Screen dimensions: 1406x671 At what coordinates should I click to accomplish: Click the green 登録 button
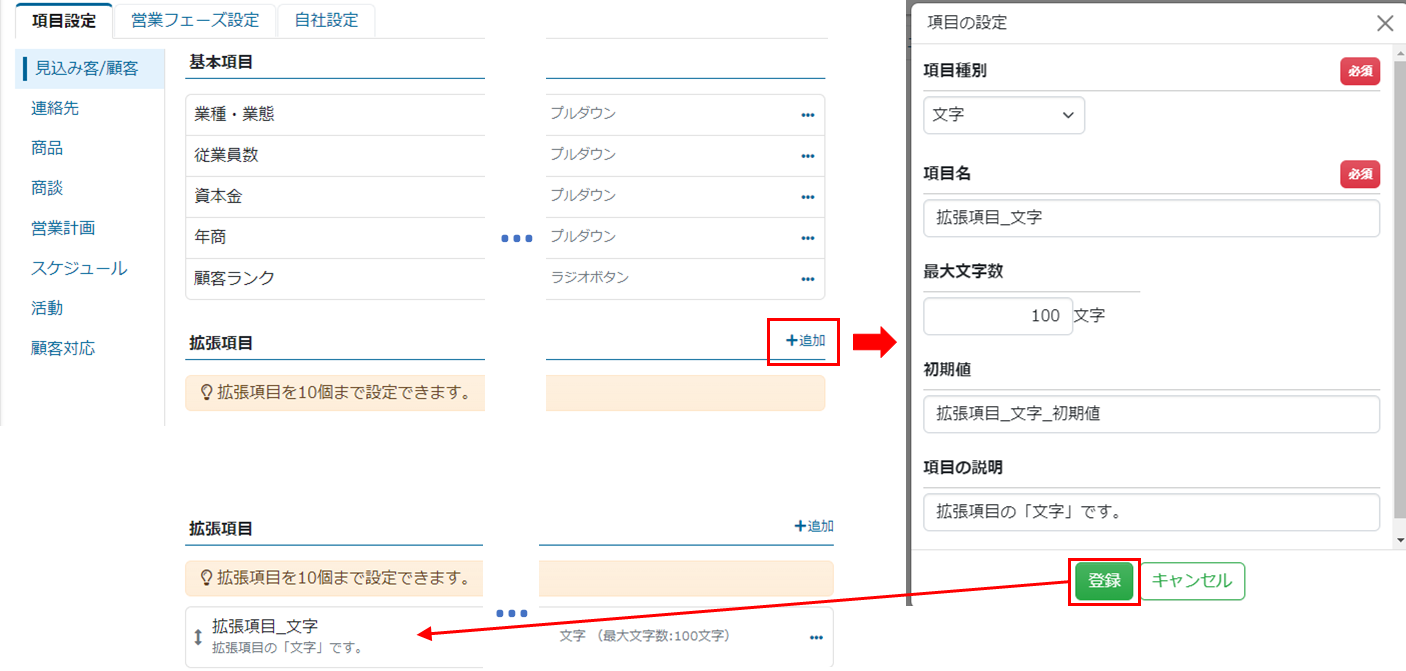(x=1104, y=581)
